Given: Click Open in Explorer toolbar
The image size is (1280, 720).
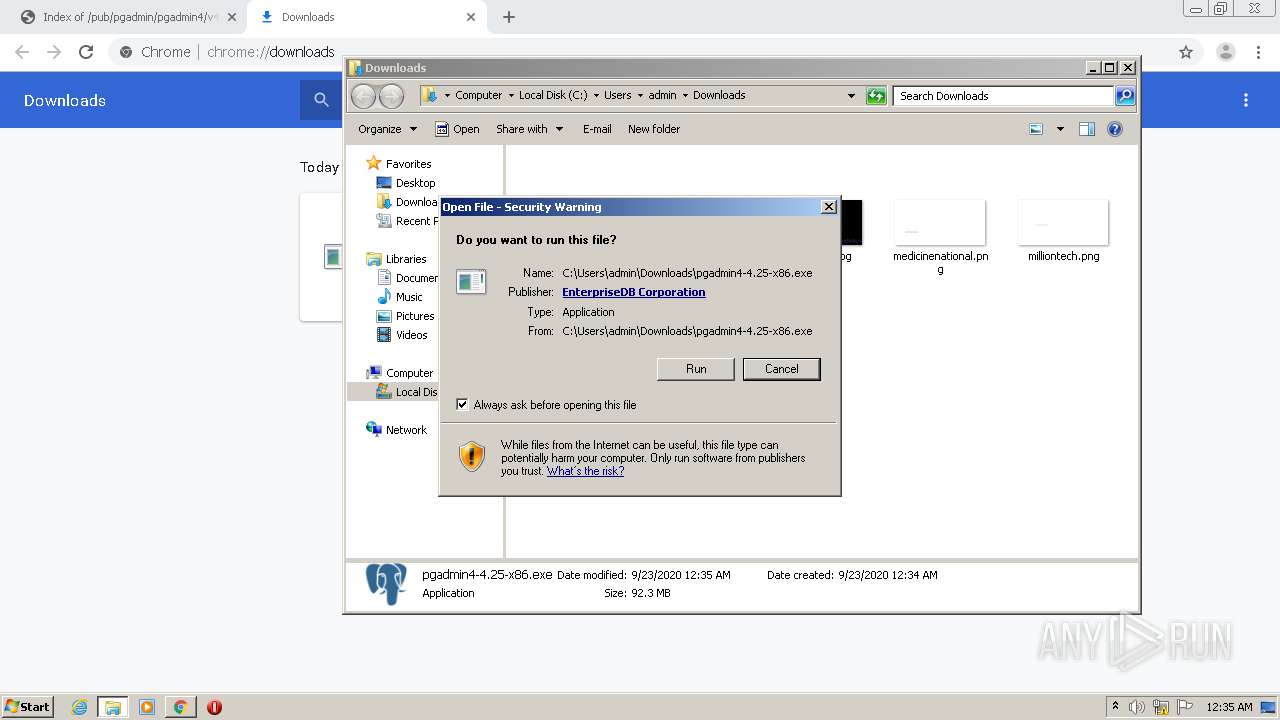Looking at the screenshot, I should click(x=457, y=129).
